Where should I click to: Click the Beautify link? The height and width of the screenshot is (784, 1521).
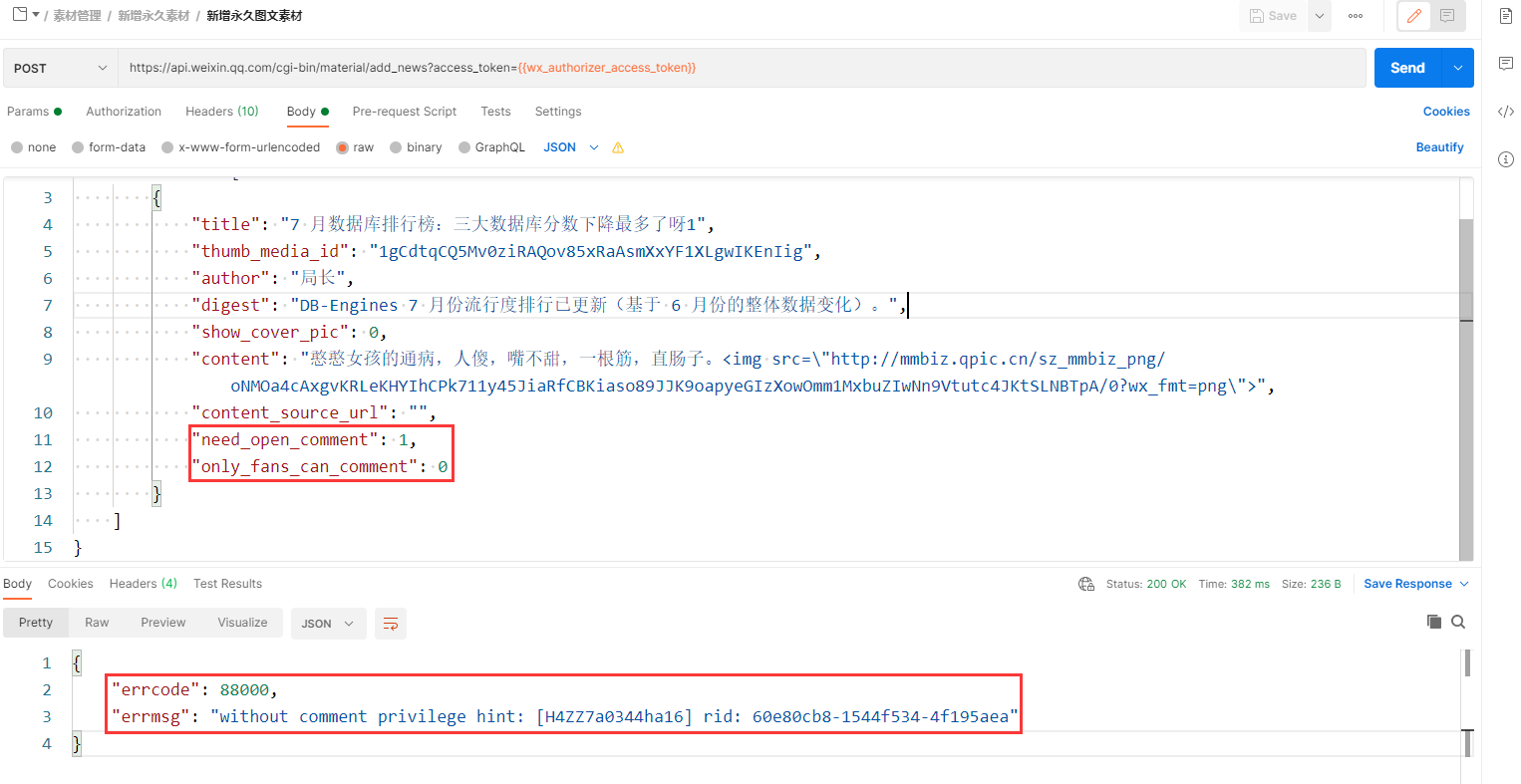pyautogui.click(x=1440, y=147)
